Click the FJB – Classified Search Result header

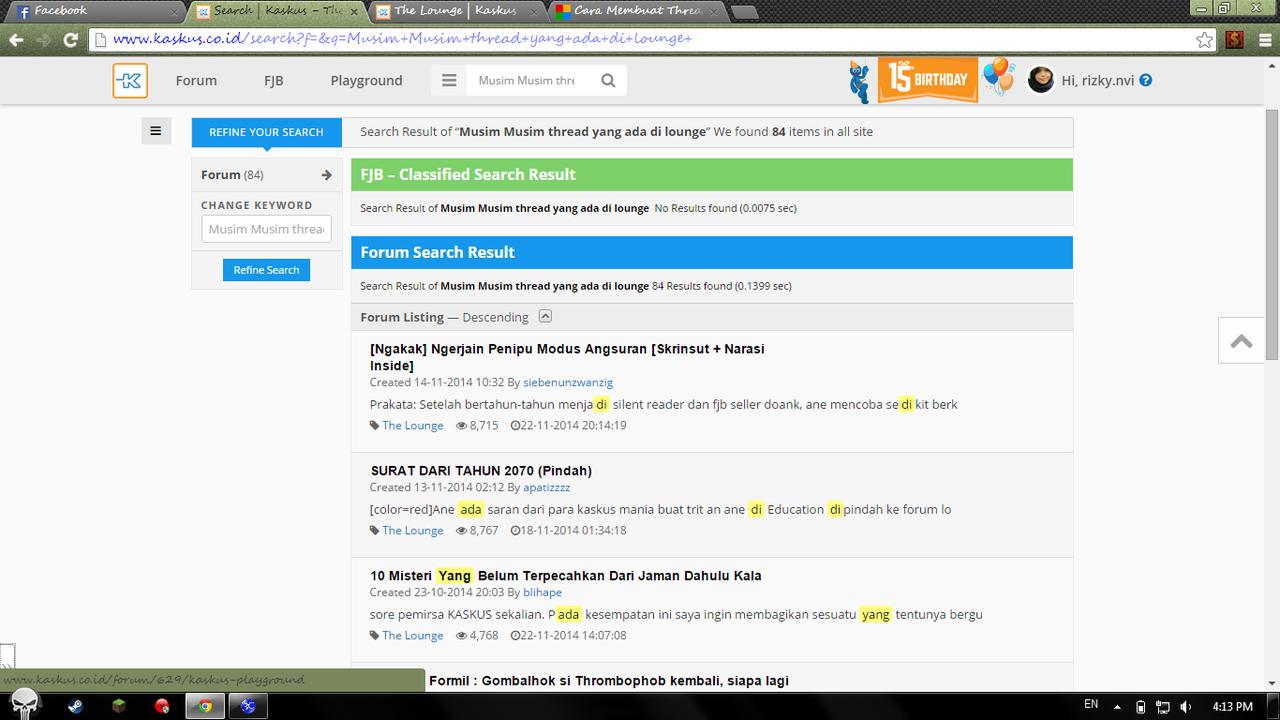712,174
